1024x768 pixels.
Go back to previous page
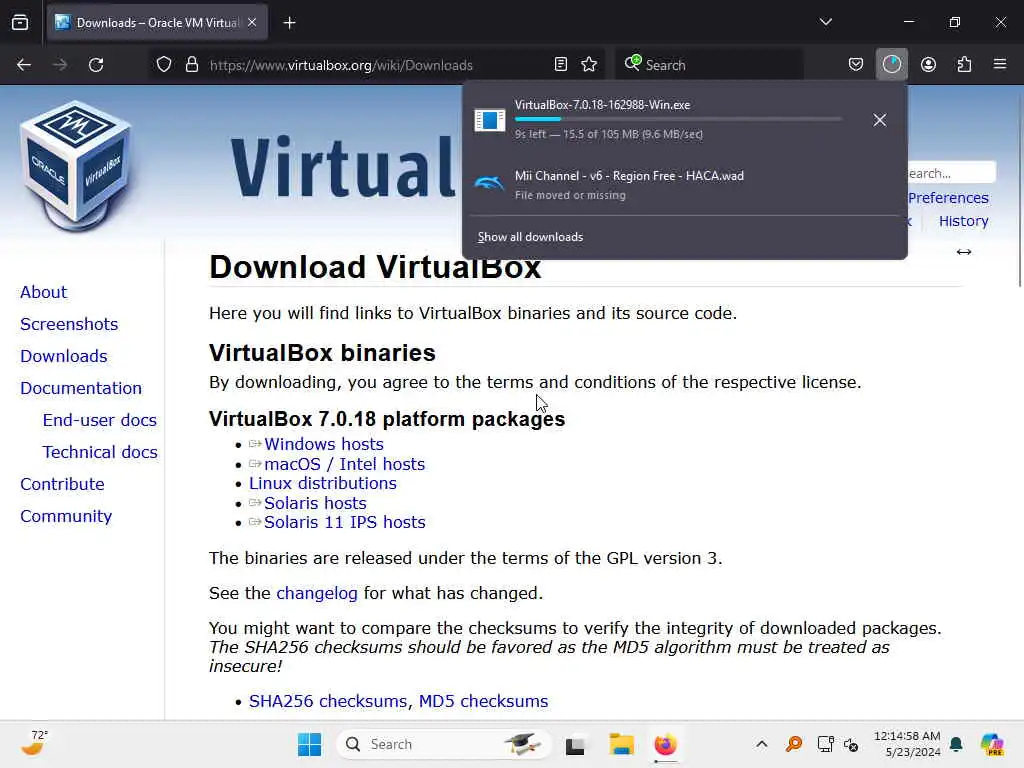[x=24, y=65]
